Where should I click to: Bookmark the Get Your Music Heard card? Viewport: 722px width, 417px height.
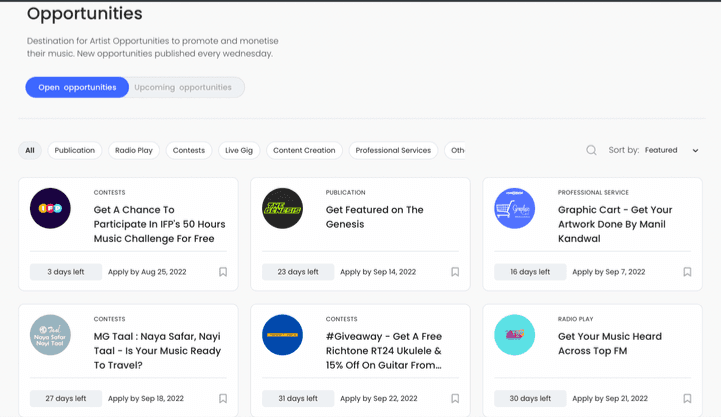[x=687, y=399]
